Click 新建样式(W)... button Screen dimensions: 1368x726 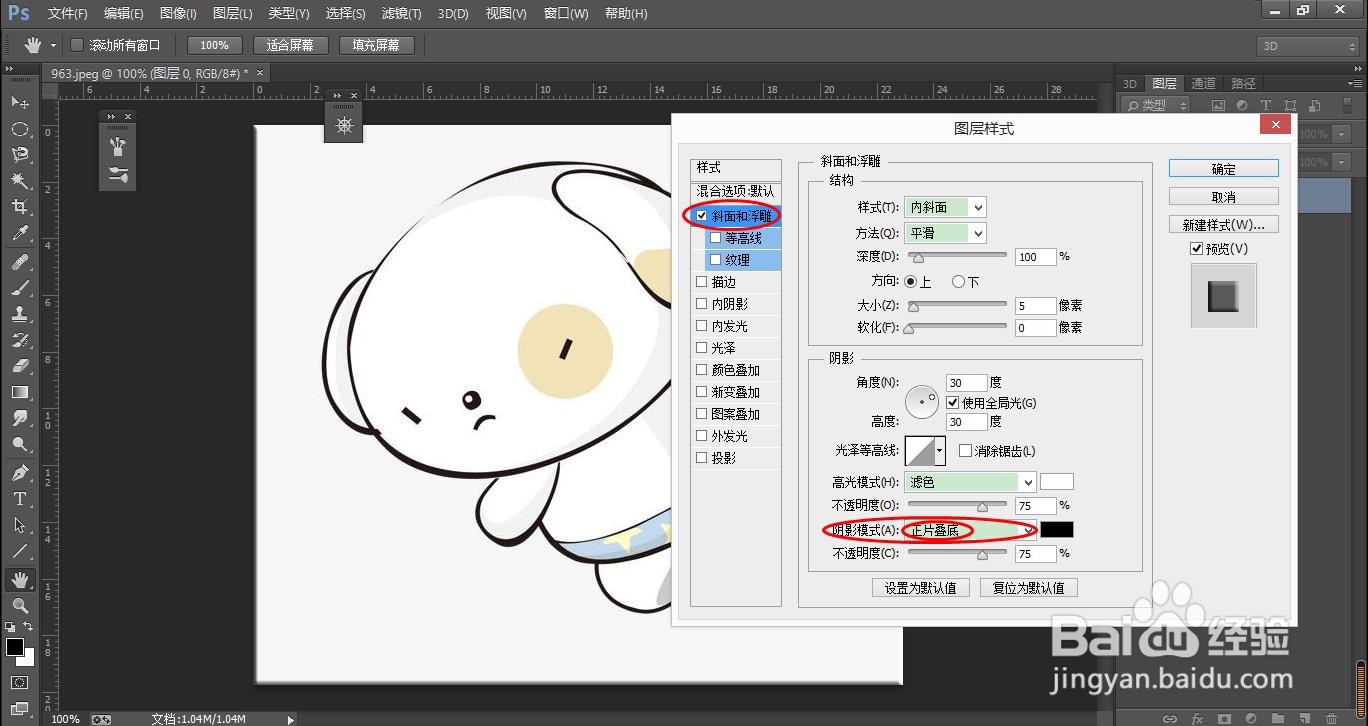tap(1223, 224)
